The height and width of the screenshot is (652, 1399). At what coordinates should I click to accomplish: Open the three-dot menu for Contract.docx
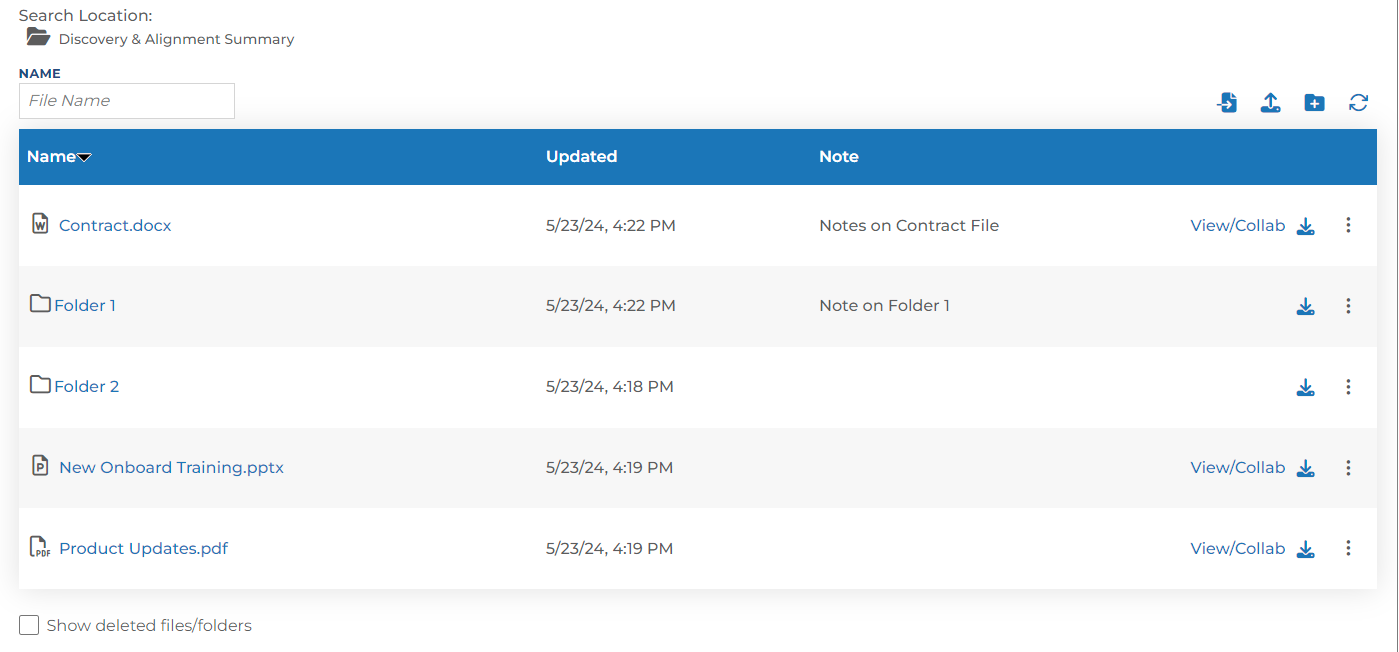coord(1348,225)
